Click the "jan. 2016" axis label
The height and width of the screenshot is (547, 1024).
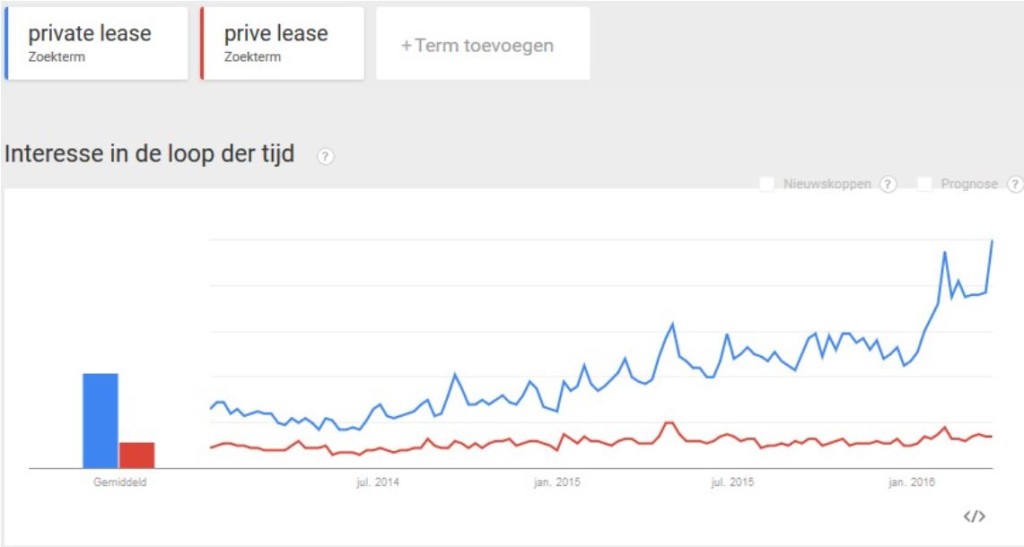[913, 483]
